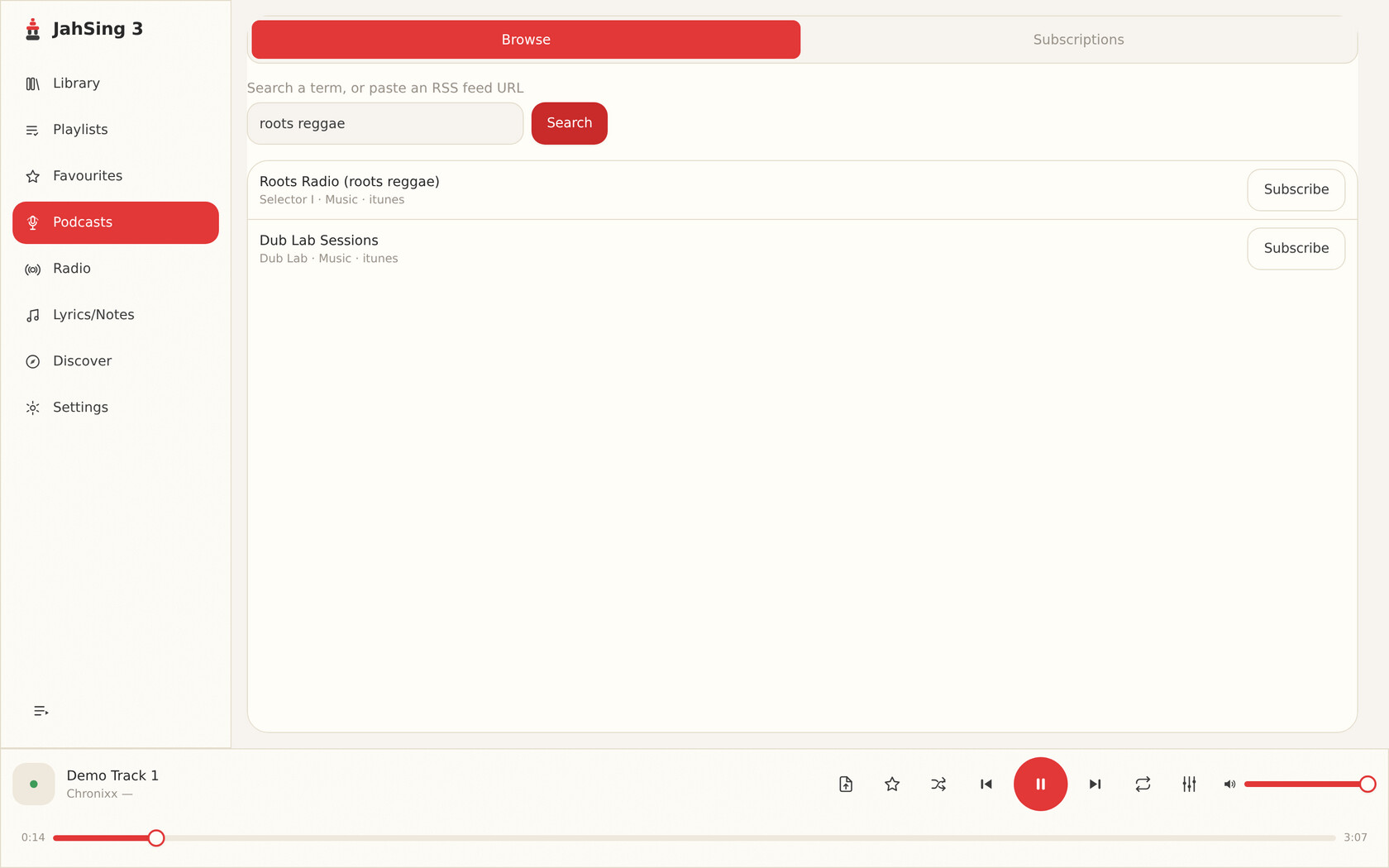Pause the current track
1389x868 pixels.
pyautogui.click(x=1040, y=785)
